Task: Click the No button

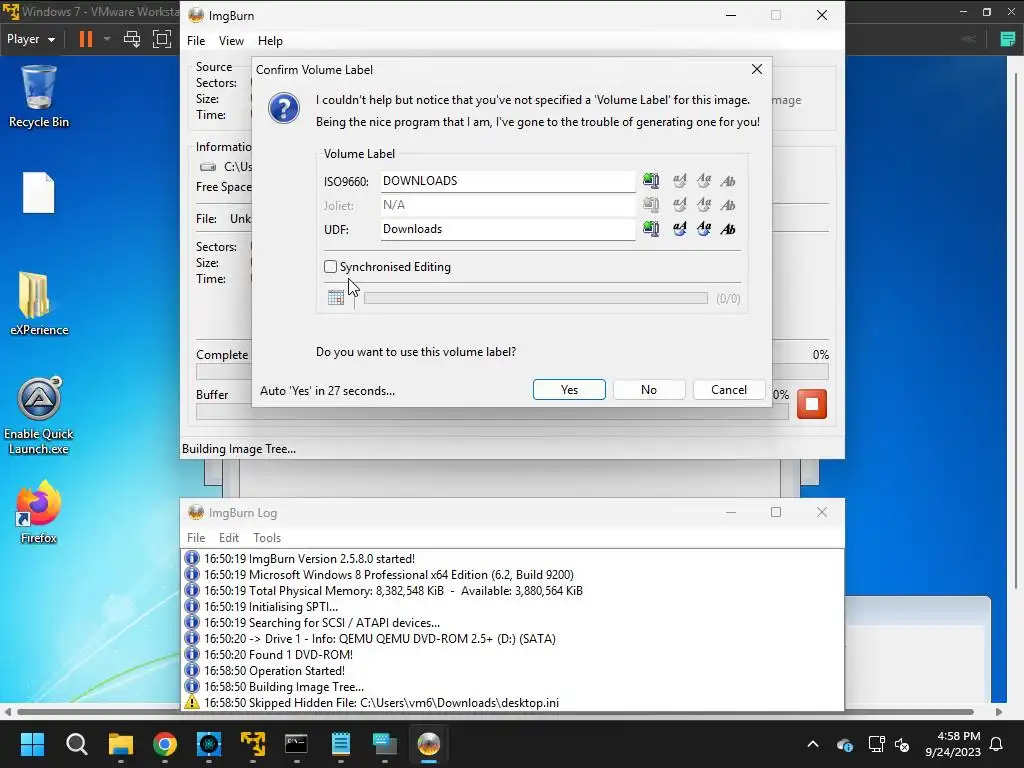Action: pyautogui.click(x=648, y=390)
